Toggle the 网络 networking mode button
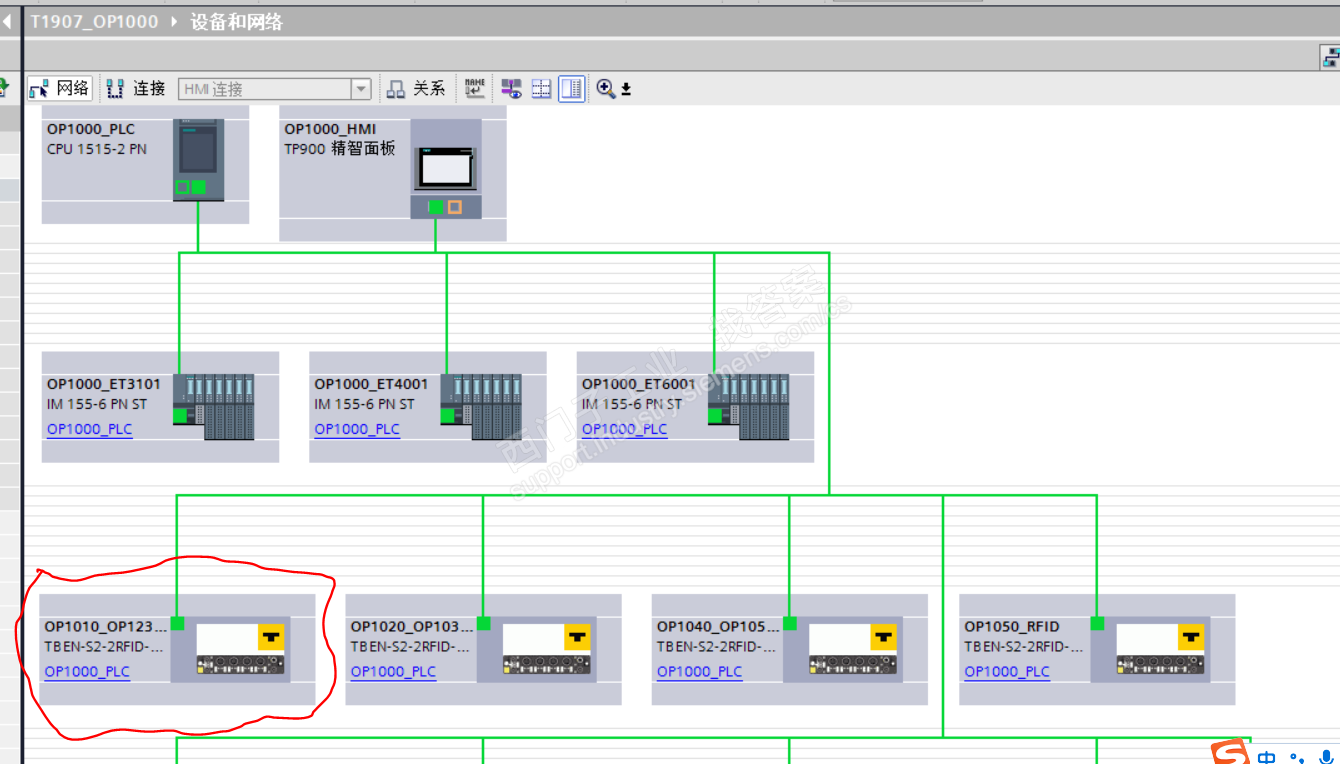The height and width of the screenshot is (764, 1340). tap(60, 89)
